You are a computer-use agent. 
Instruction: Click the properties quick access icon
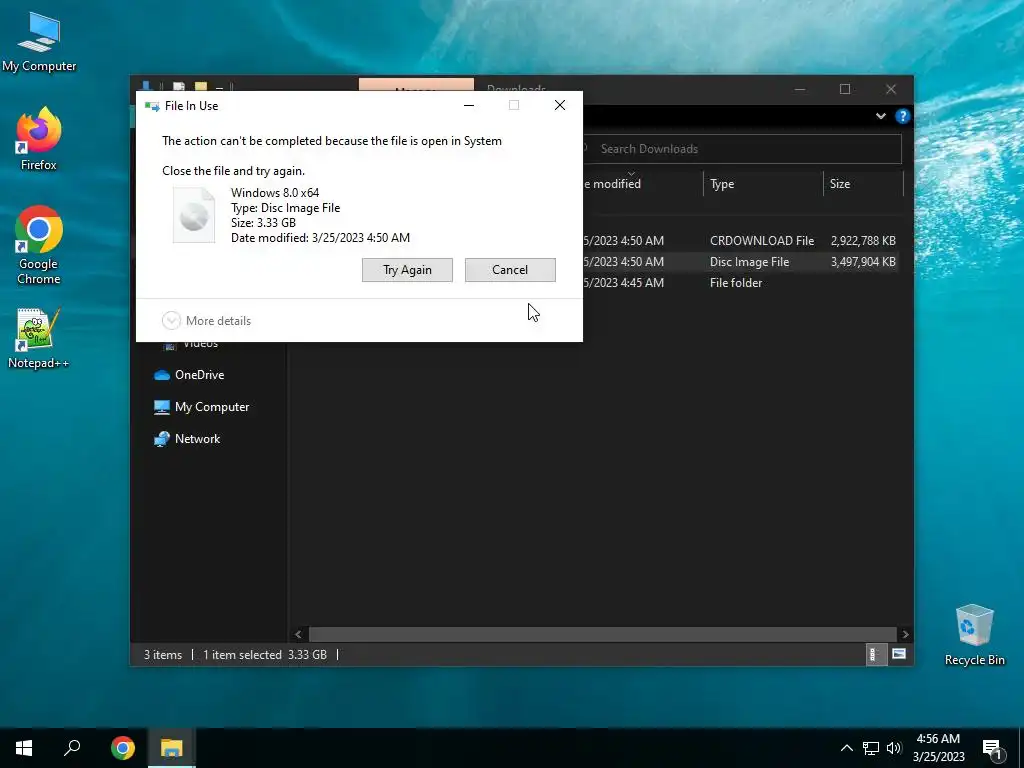coord(178,86)
